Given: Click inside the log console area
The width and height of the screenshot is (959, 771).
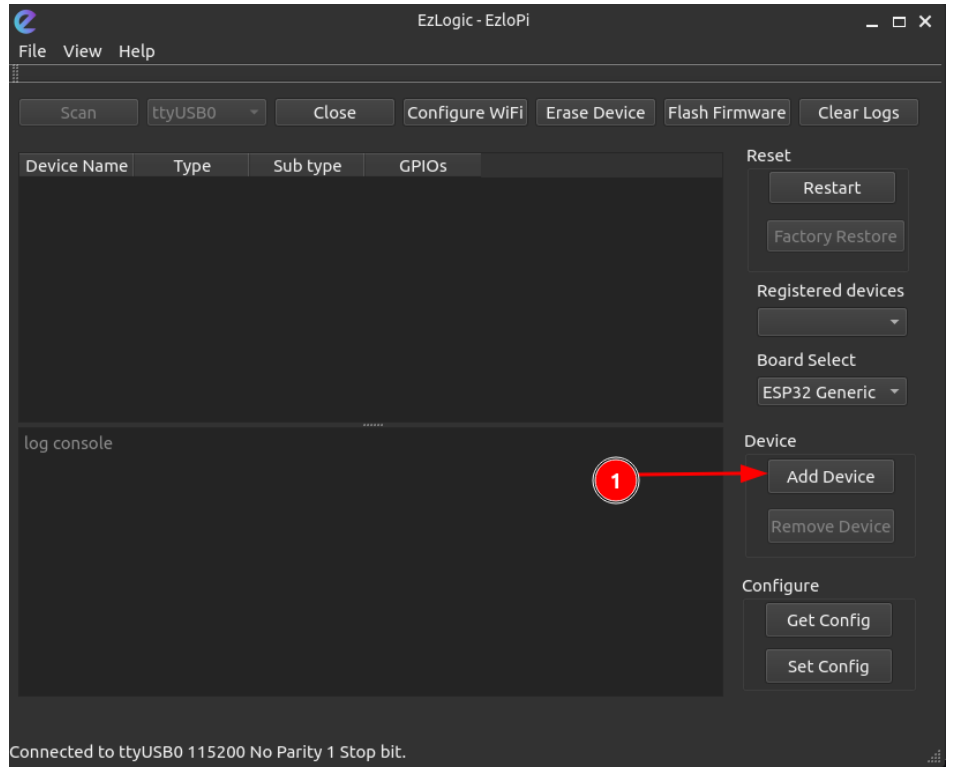Looking at the screenshot, I should point(371,562).
